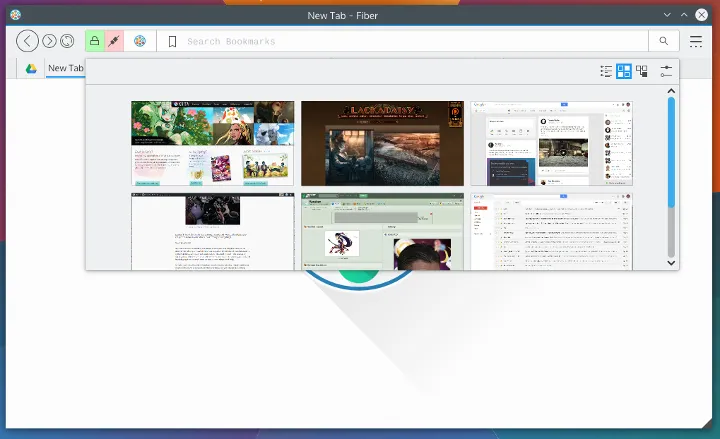Reload the page with the refresh icon

(x=67, y=41)
